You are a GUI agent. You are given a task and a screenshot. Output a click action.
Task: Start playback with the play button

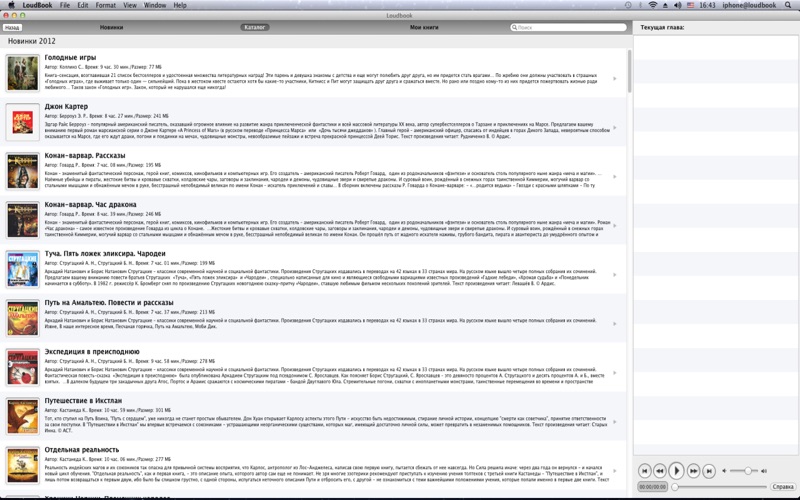click(676, 470)
